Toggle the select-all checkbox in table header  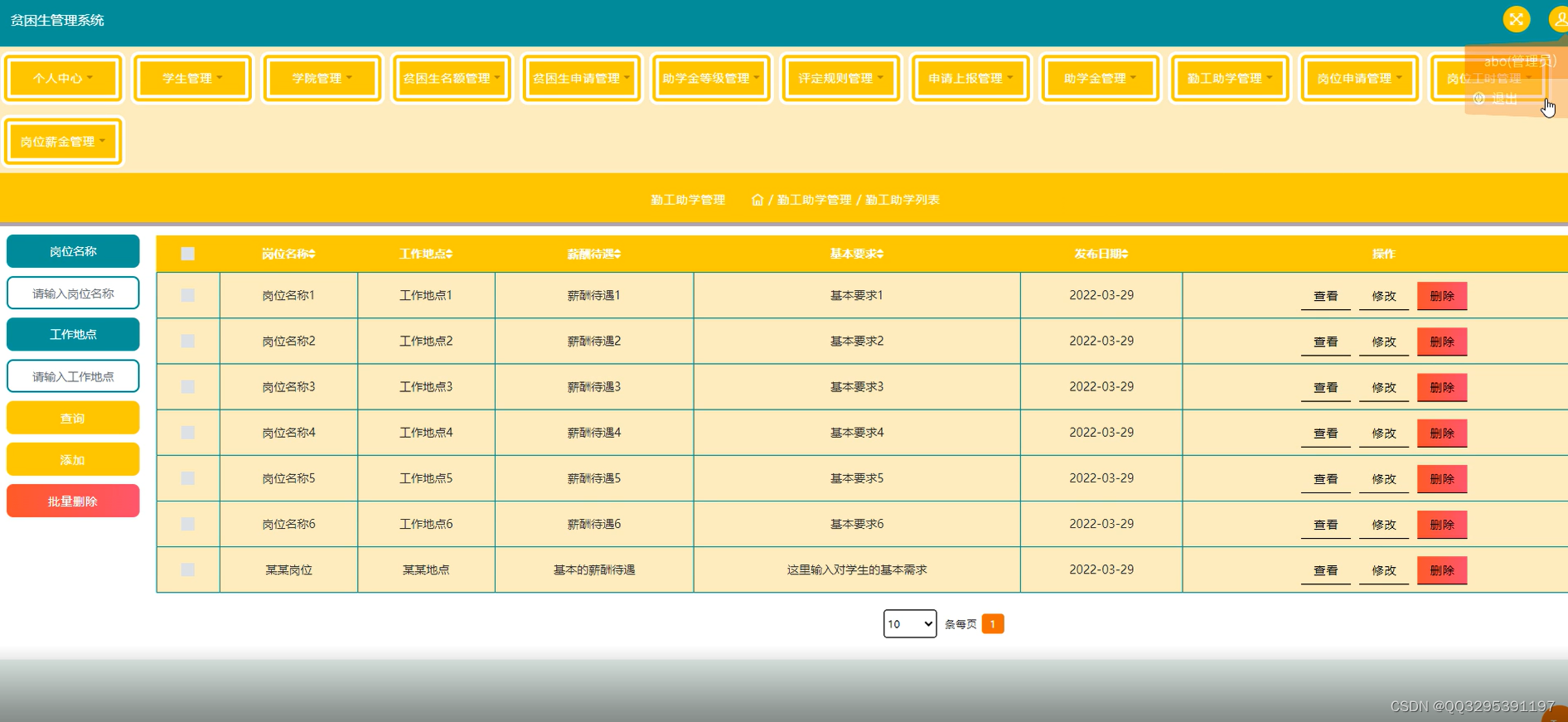tap(188, 254)
